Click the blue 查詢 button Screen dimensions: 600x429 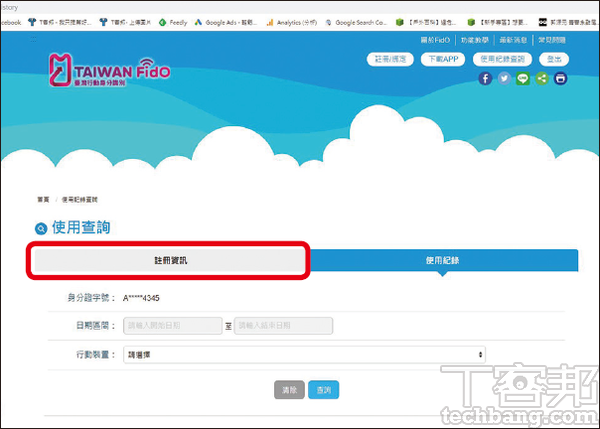pos(323,390)
